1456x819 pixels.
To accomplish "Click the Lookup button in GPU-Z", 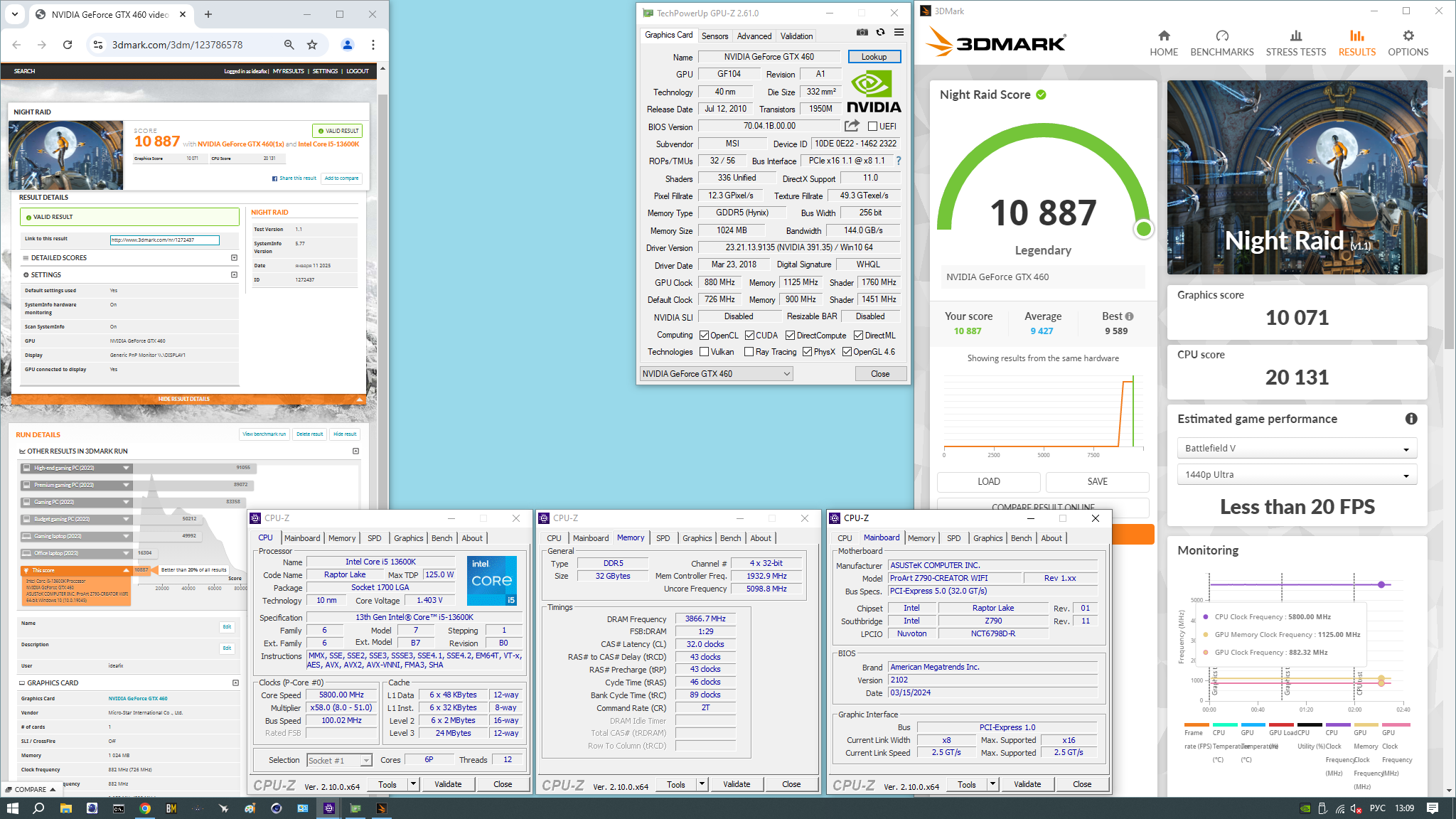I will point(874,57).
